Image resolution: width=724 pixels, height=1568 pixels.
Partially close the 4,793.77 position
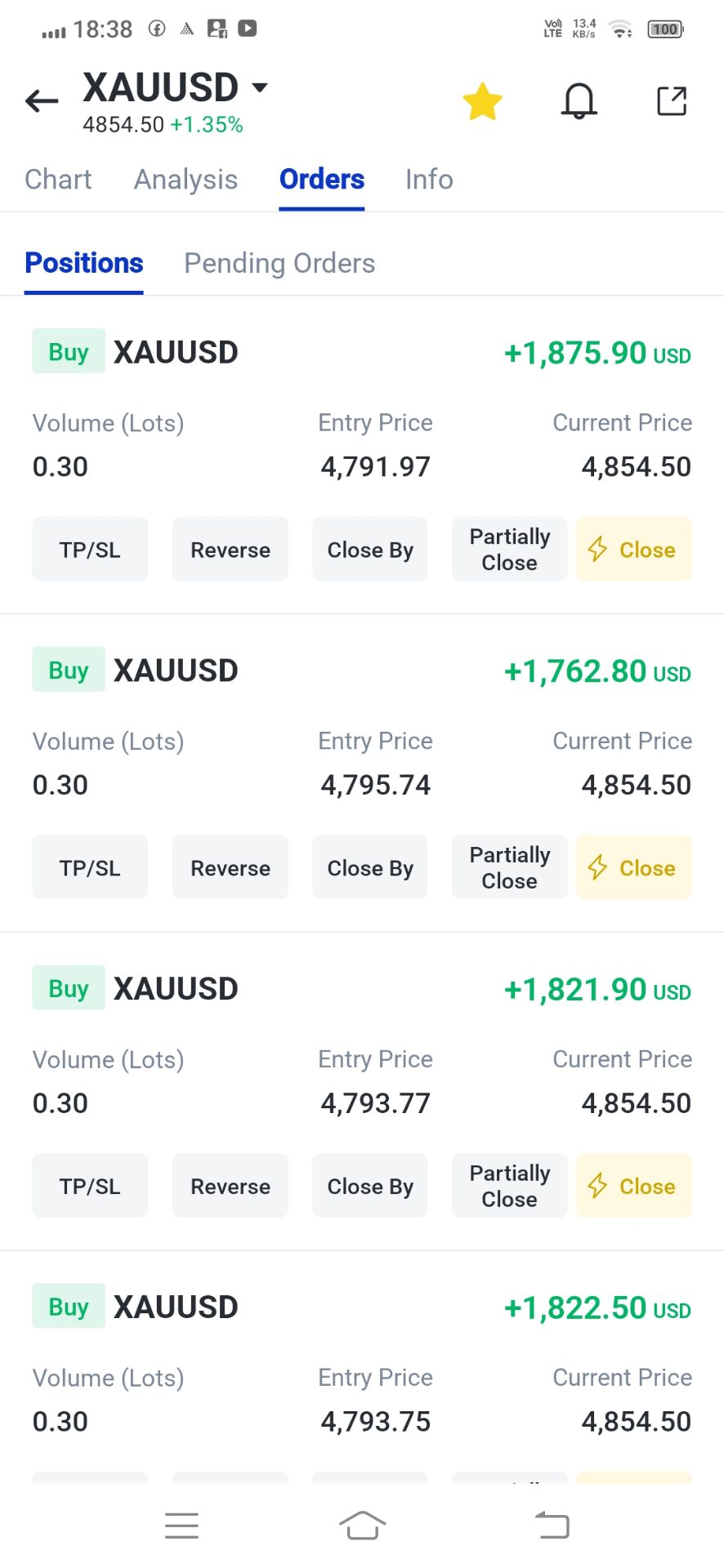tap(510, 1186)
